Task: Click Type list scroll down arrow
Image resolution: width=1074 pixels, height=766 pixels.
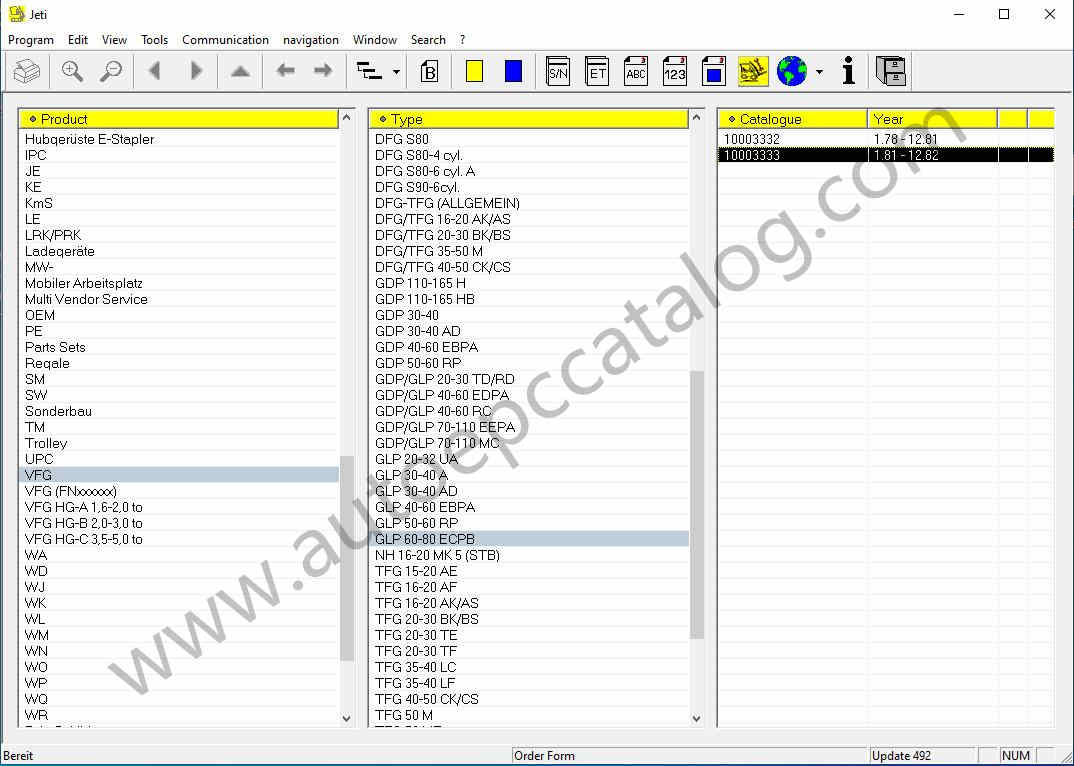Action: click(x=697, y=719)
